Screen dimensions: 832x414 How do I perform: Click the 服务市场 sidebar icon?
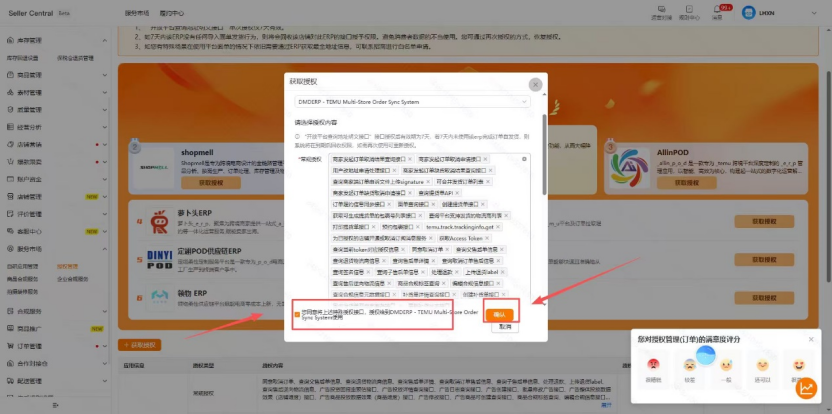[x=10, y=248]
